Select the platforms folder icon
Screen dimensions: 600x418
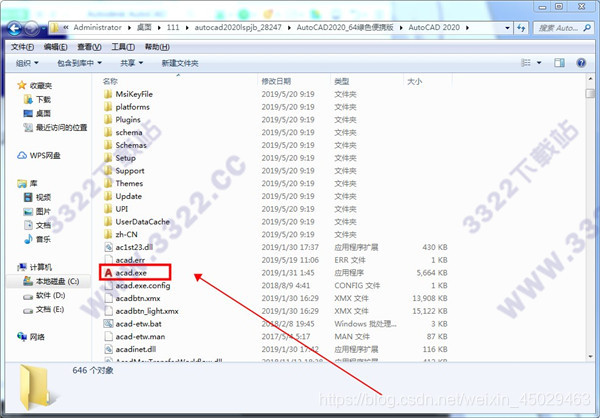(108, 107)
